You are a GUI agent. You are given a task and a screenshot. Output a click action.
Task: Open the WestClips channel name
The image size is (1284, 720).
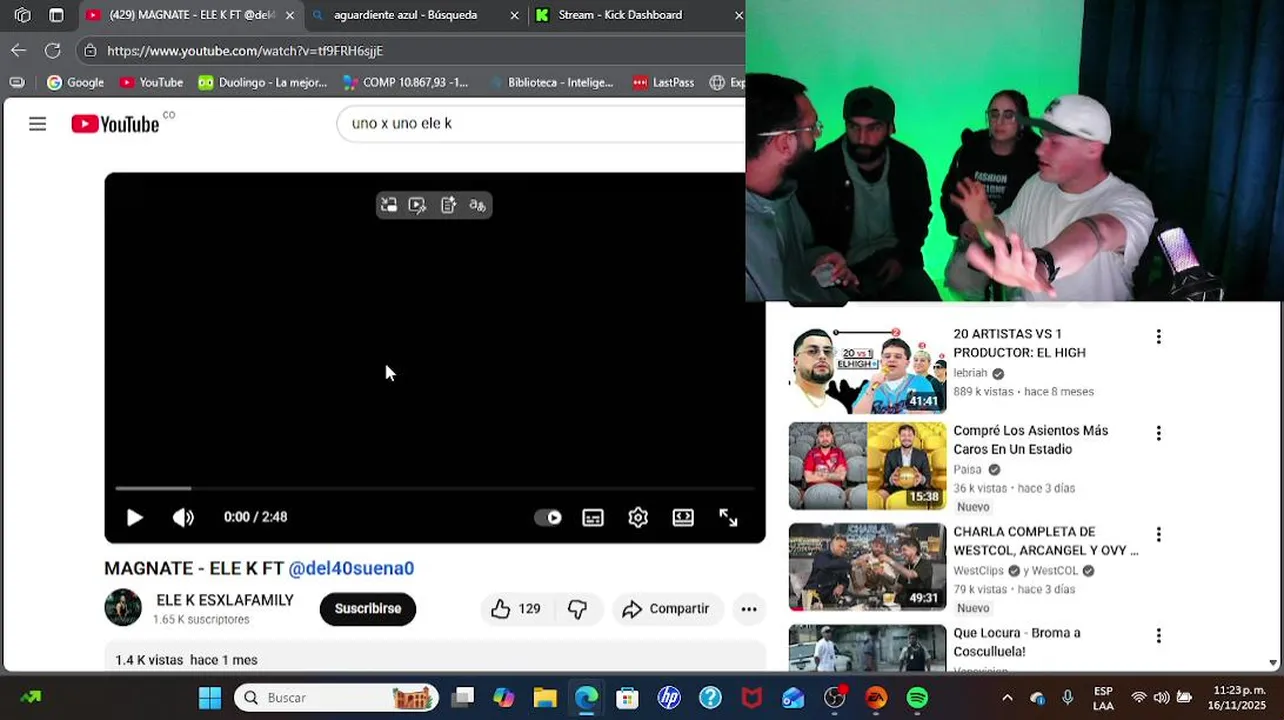point(978,571)
